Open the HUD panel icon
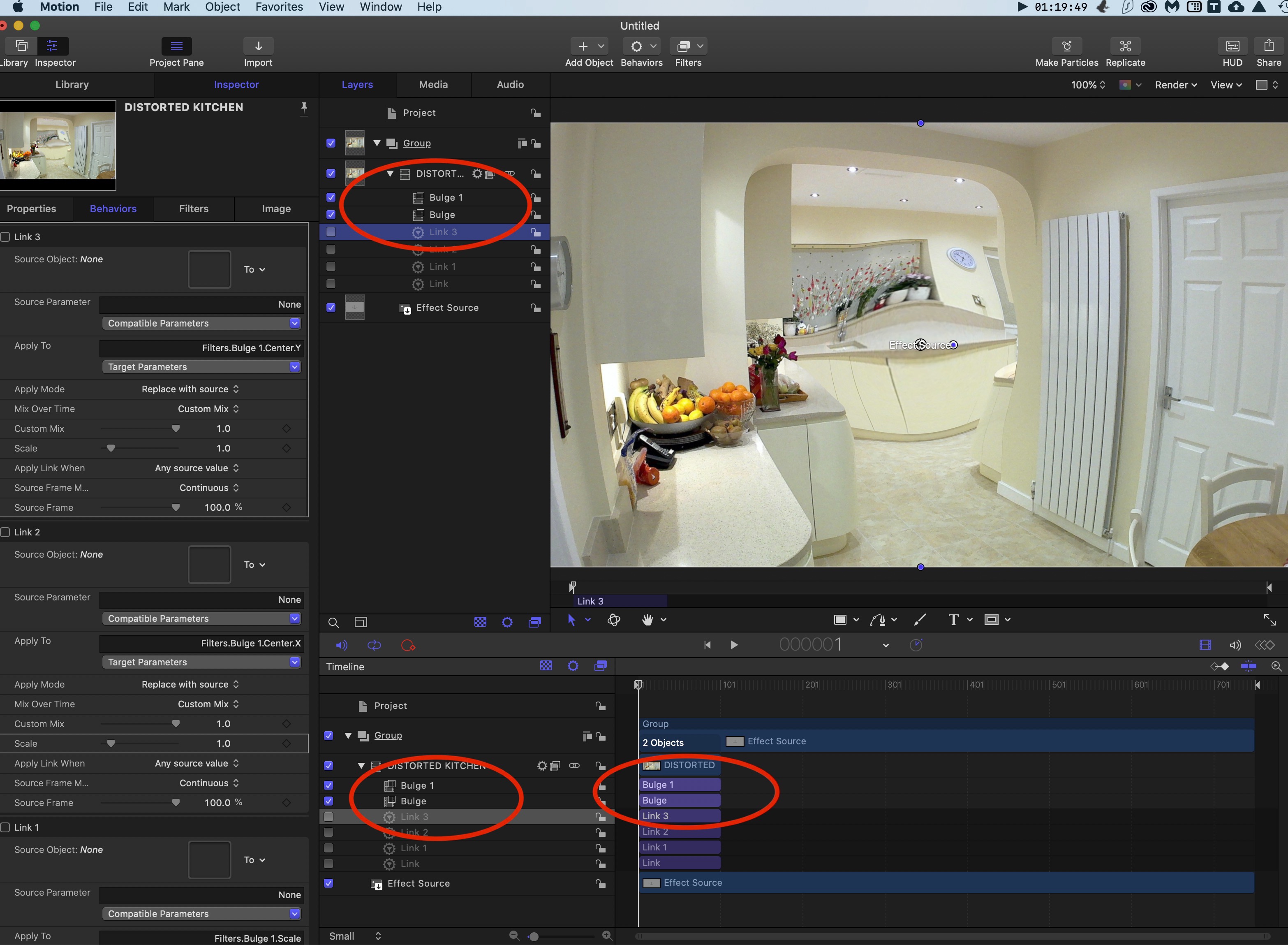 [1232, 46]
